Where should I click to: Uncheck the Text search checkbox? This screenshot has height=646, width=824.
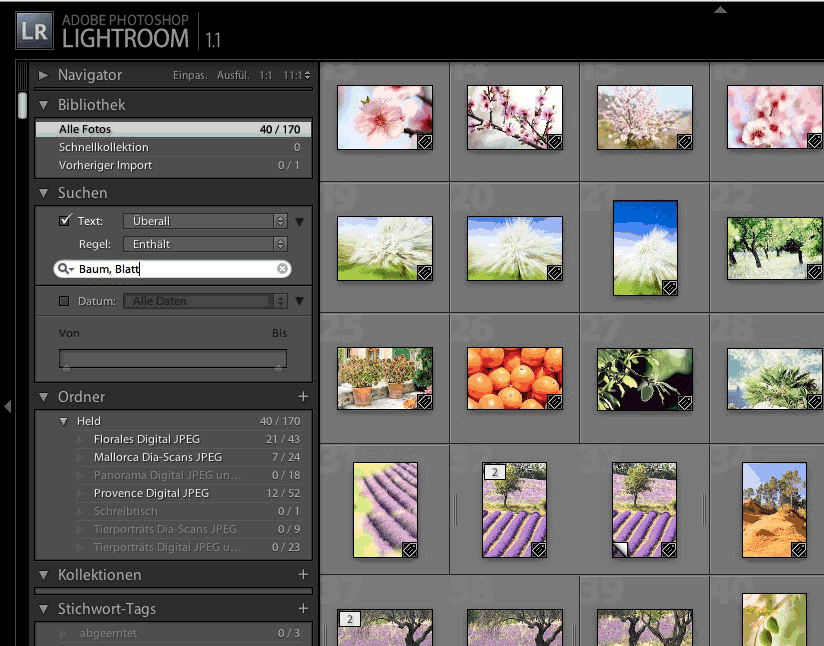coord(65,220)
